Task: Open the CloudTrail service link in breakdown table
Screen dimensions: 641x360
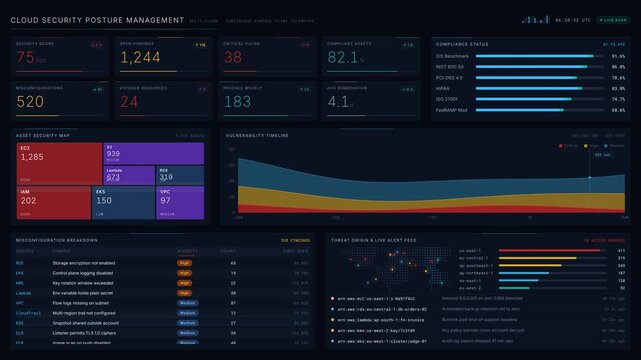Action: [28, 313]
